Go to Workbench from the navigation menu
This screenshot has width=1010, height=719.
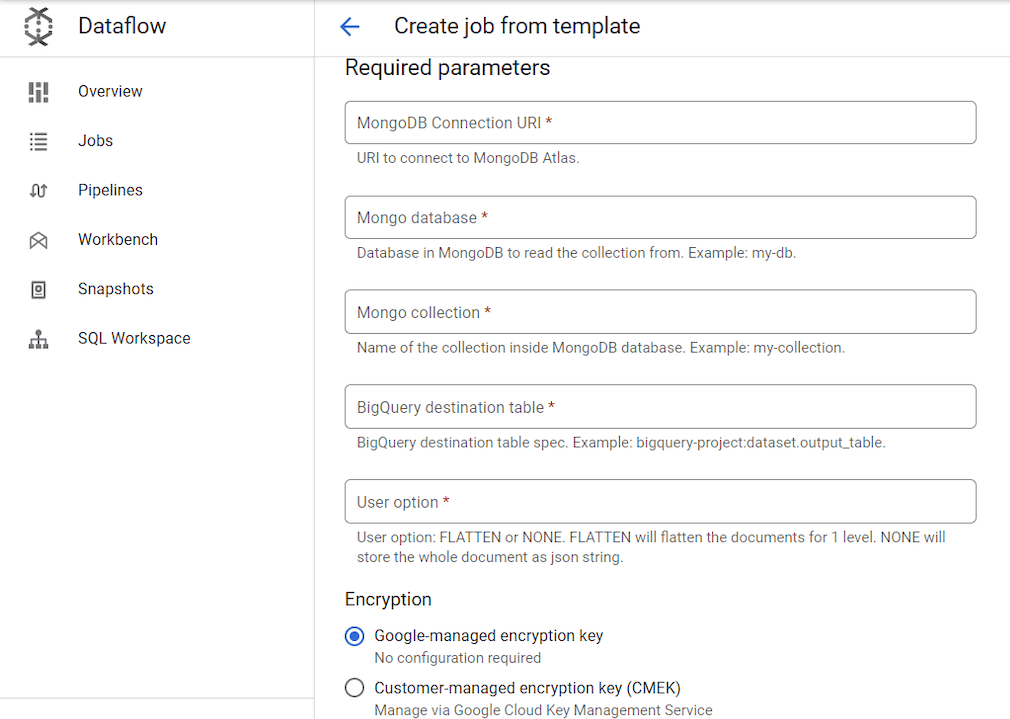click(x=117, y=239)
